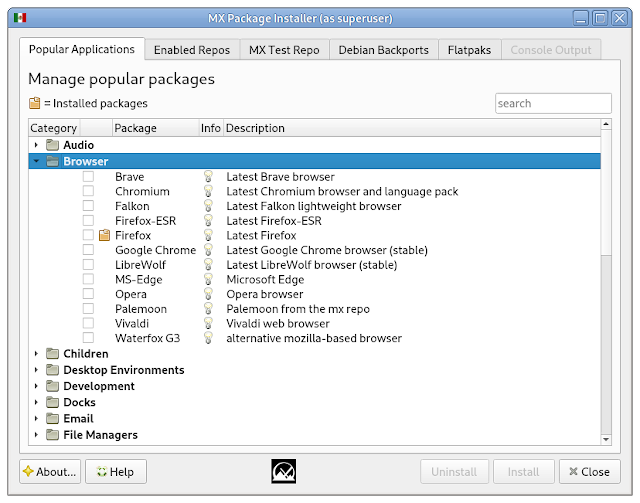The image size is (640, 503).
Task: Open the MX Test Repo tab
Action: pyautogui.click(x=284, y=50)
